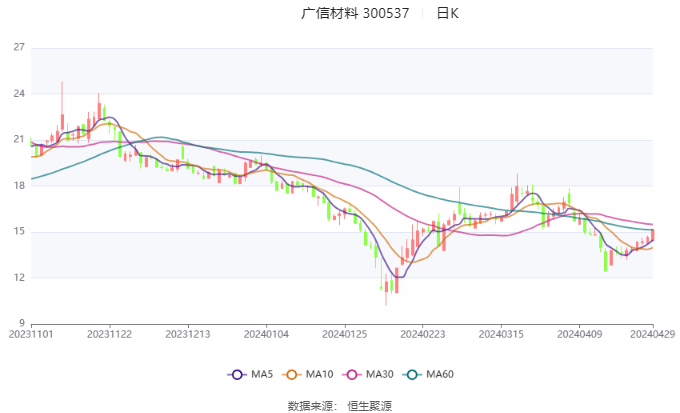Click the data source text 数据来源：恒生聚源
The image size is (680, 413).
[x=340, y=406]
